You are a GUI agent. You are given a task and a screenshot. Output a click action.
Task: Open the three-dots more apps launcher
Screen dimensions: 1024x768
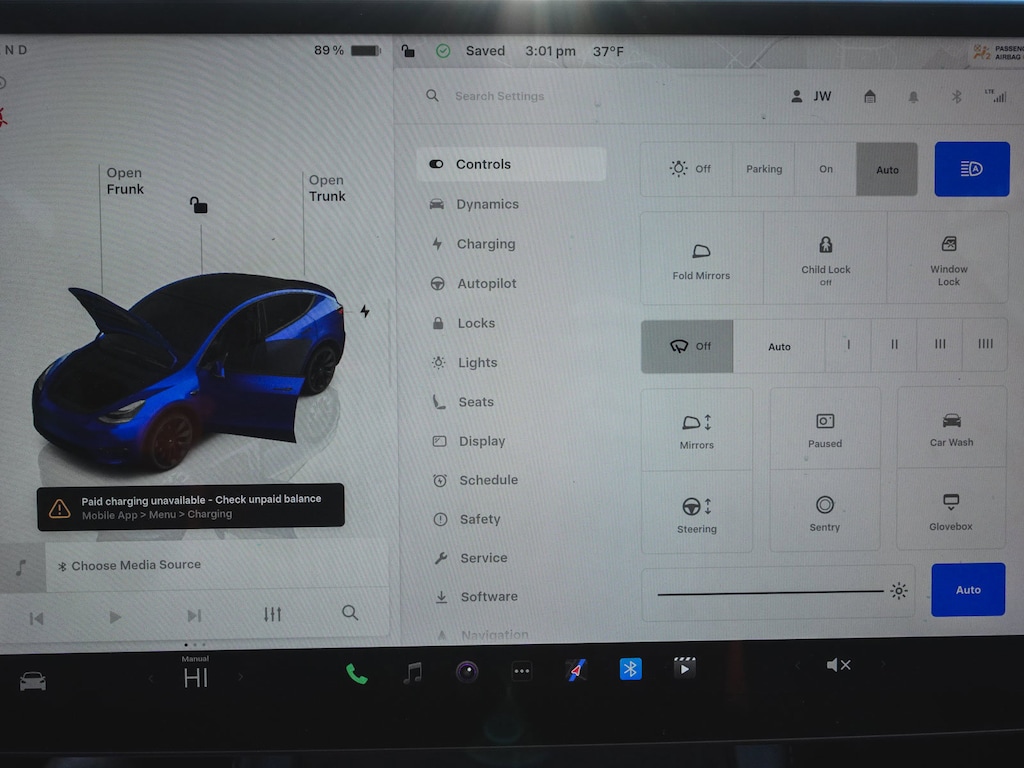tap(521, 672)
